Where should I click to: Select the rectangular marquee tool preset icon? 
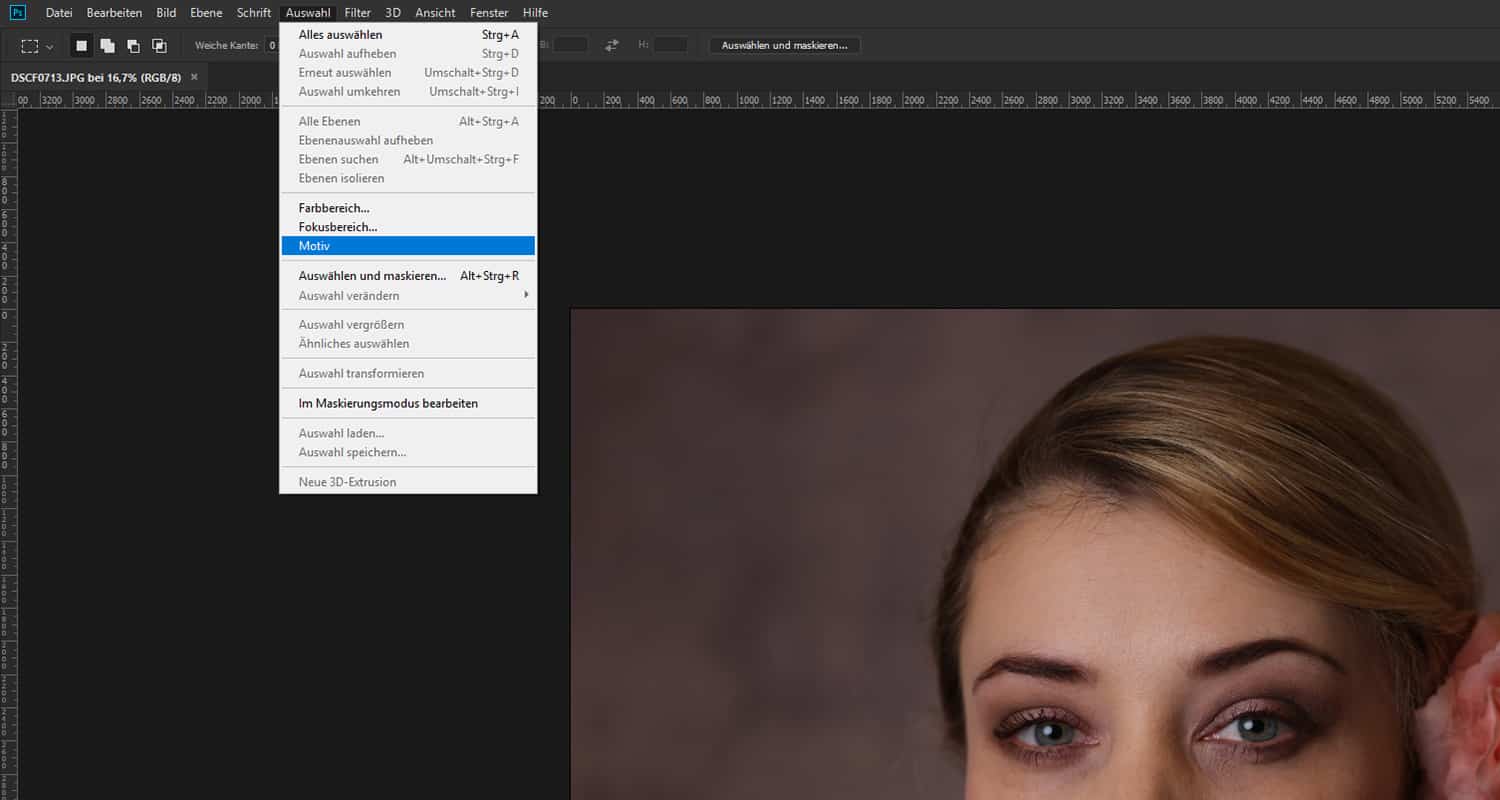[x=30, y=46]
